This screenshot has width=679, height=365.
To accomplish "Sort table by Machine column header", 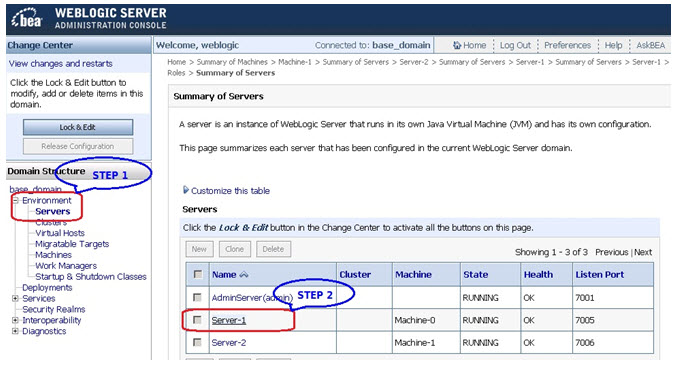I will tap(413, 275).
